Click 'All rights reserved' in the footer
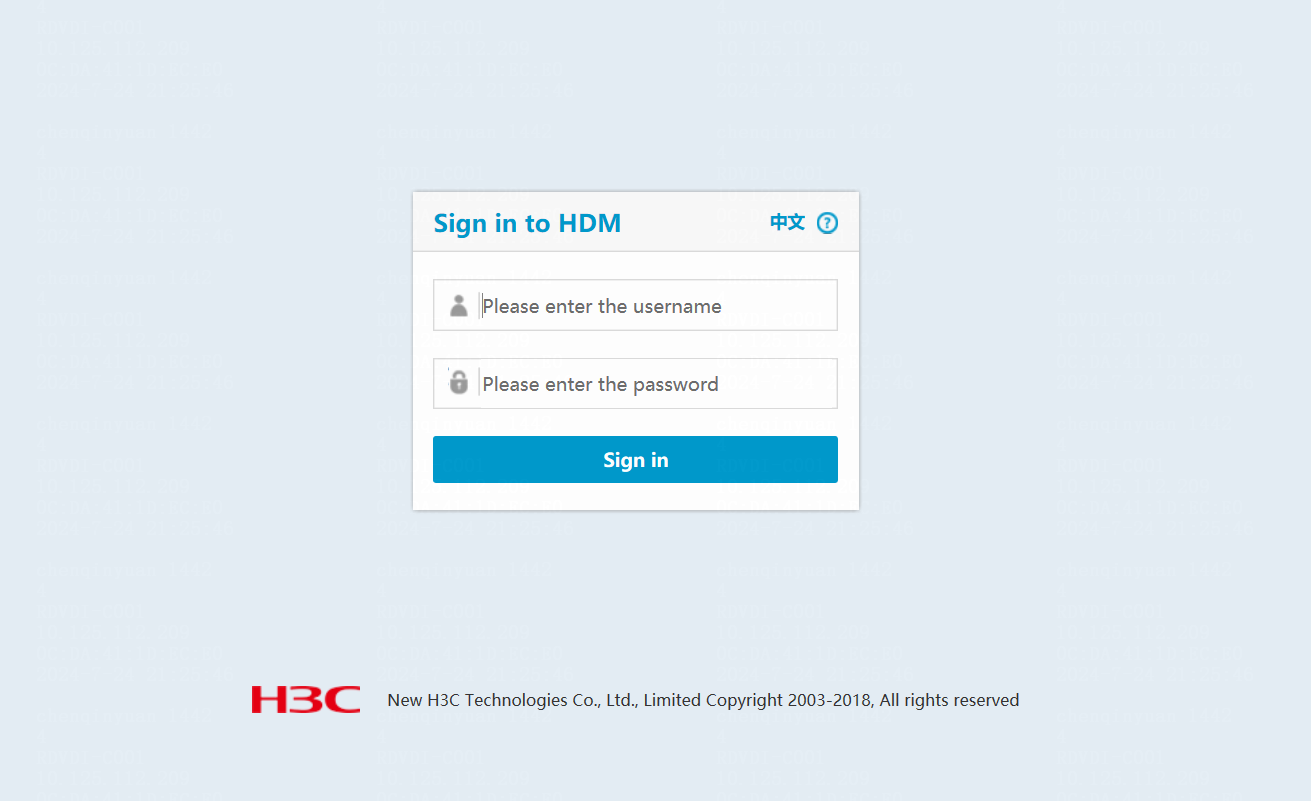1311x801 pixels. point(950,700)
